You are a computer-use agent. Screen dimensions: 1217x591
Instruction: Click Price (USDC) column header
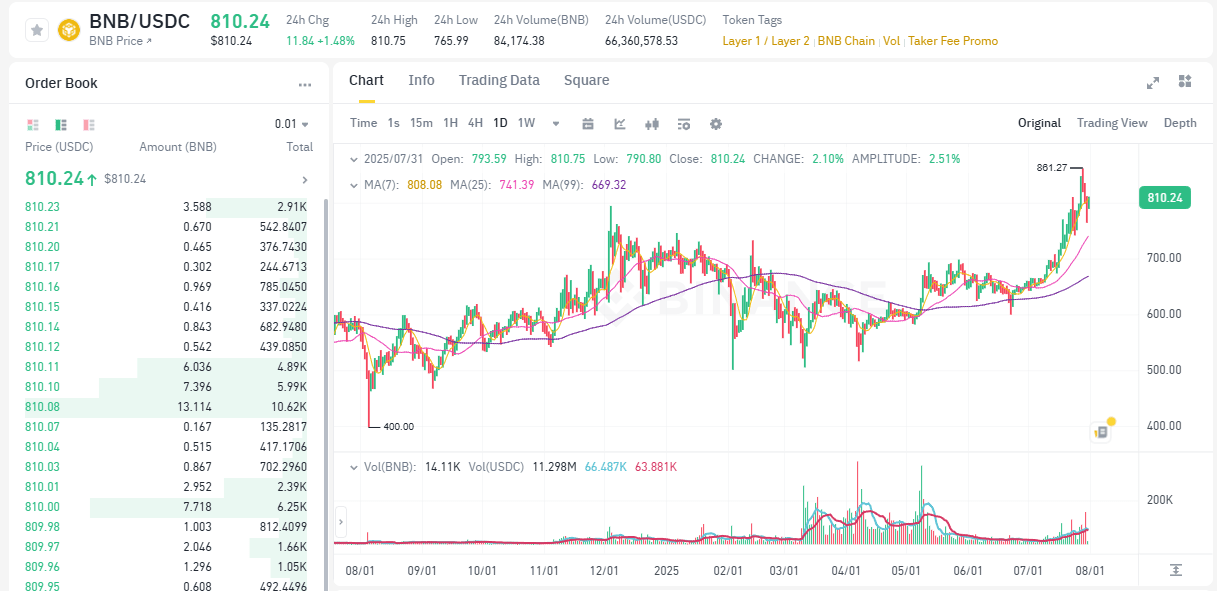pos(61,147)
